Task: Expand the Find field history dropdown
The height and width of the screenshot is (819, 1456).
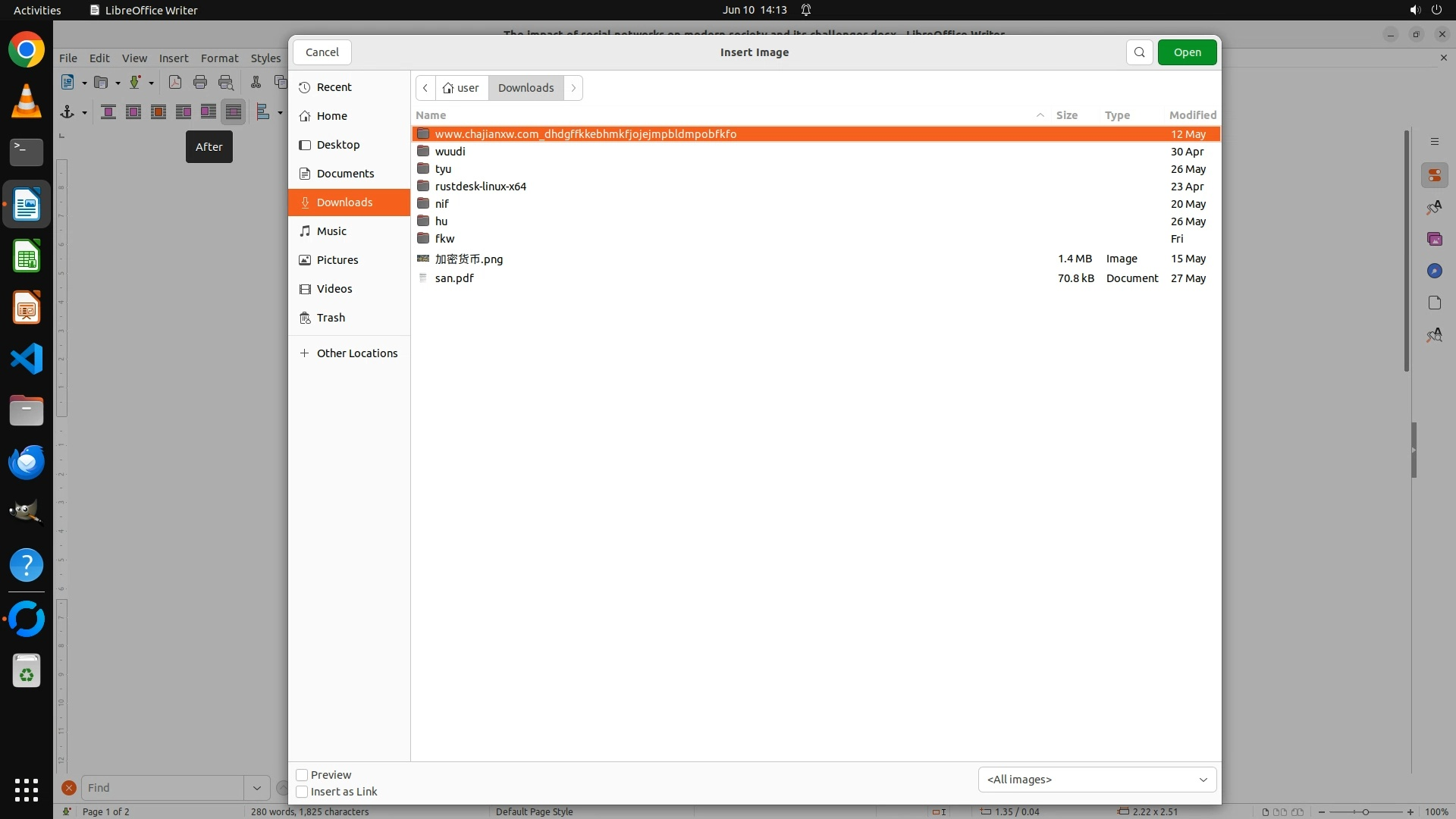Action: point(257,788)
